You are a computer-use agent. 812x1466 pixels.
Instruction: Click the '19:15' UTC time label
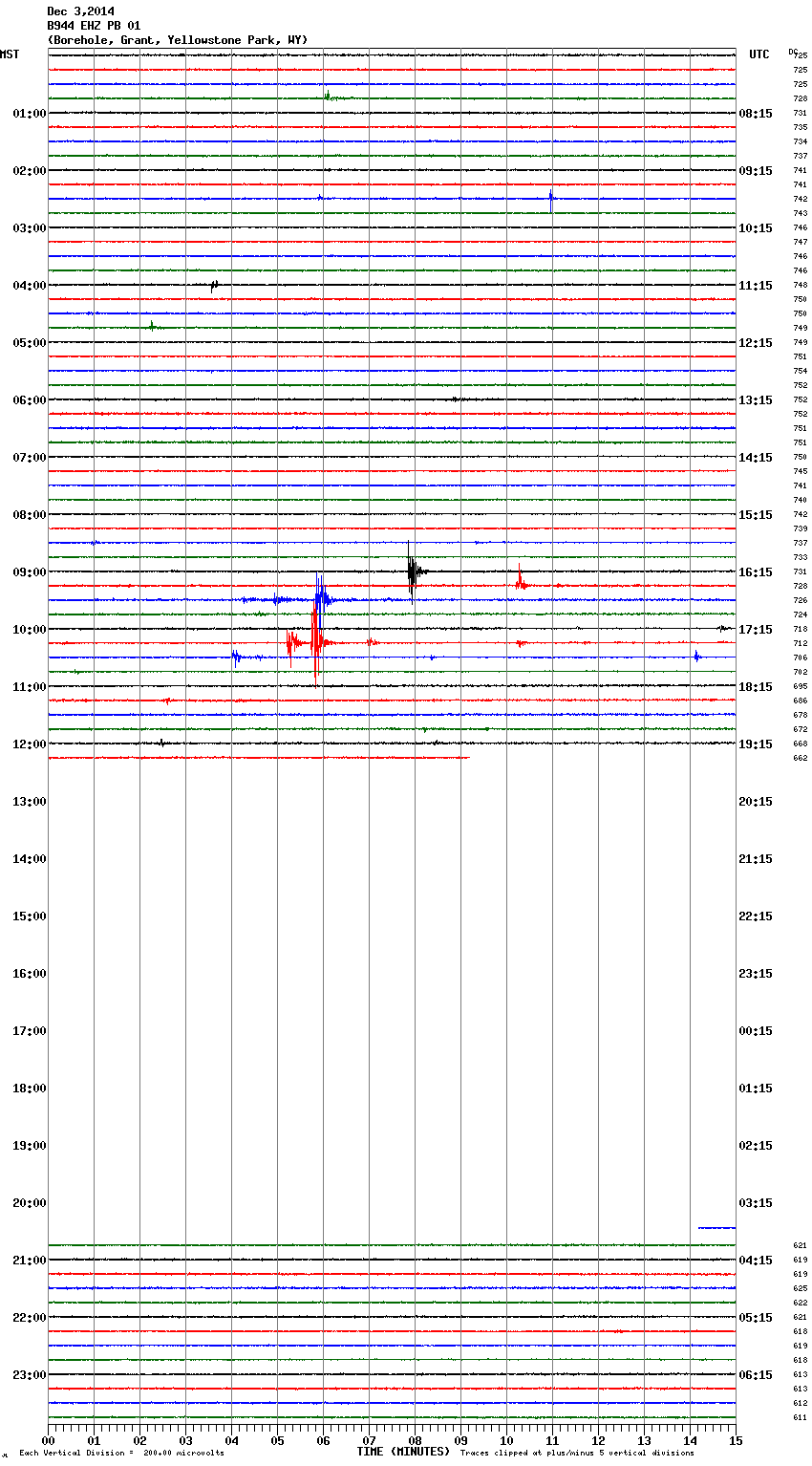[x=756, y=744]
